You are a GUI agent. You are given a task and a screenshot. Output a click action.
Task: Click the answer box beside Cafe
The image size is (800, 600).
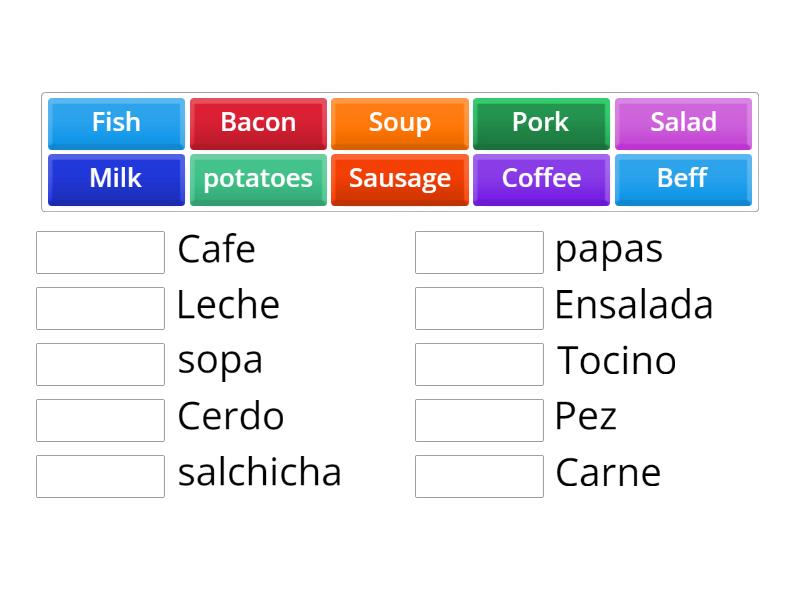tap(100, 252)
